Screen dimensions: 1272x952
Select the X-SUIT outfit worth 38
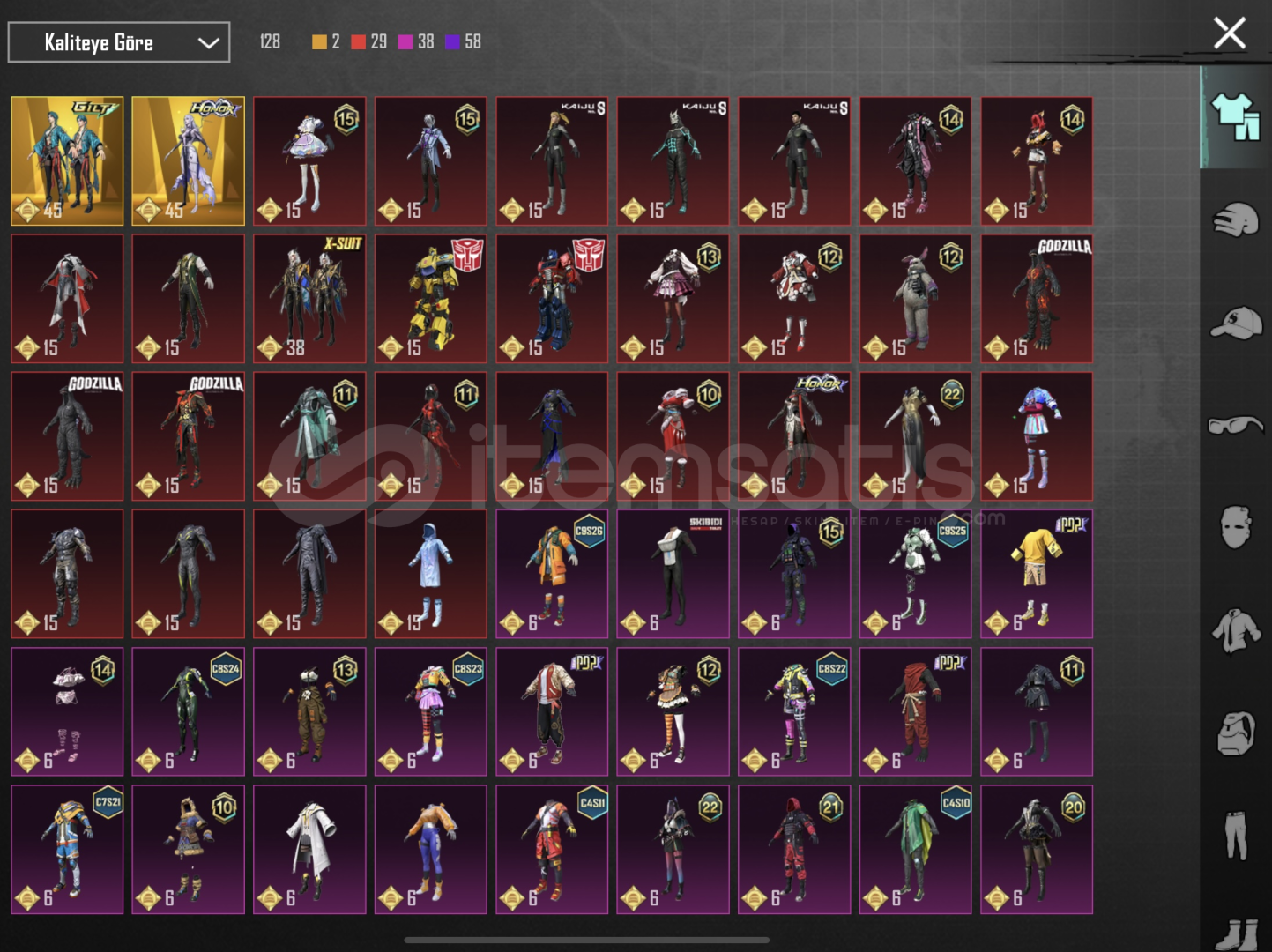(309, 299)
